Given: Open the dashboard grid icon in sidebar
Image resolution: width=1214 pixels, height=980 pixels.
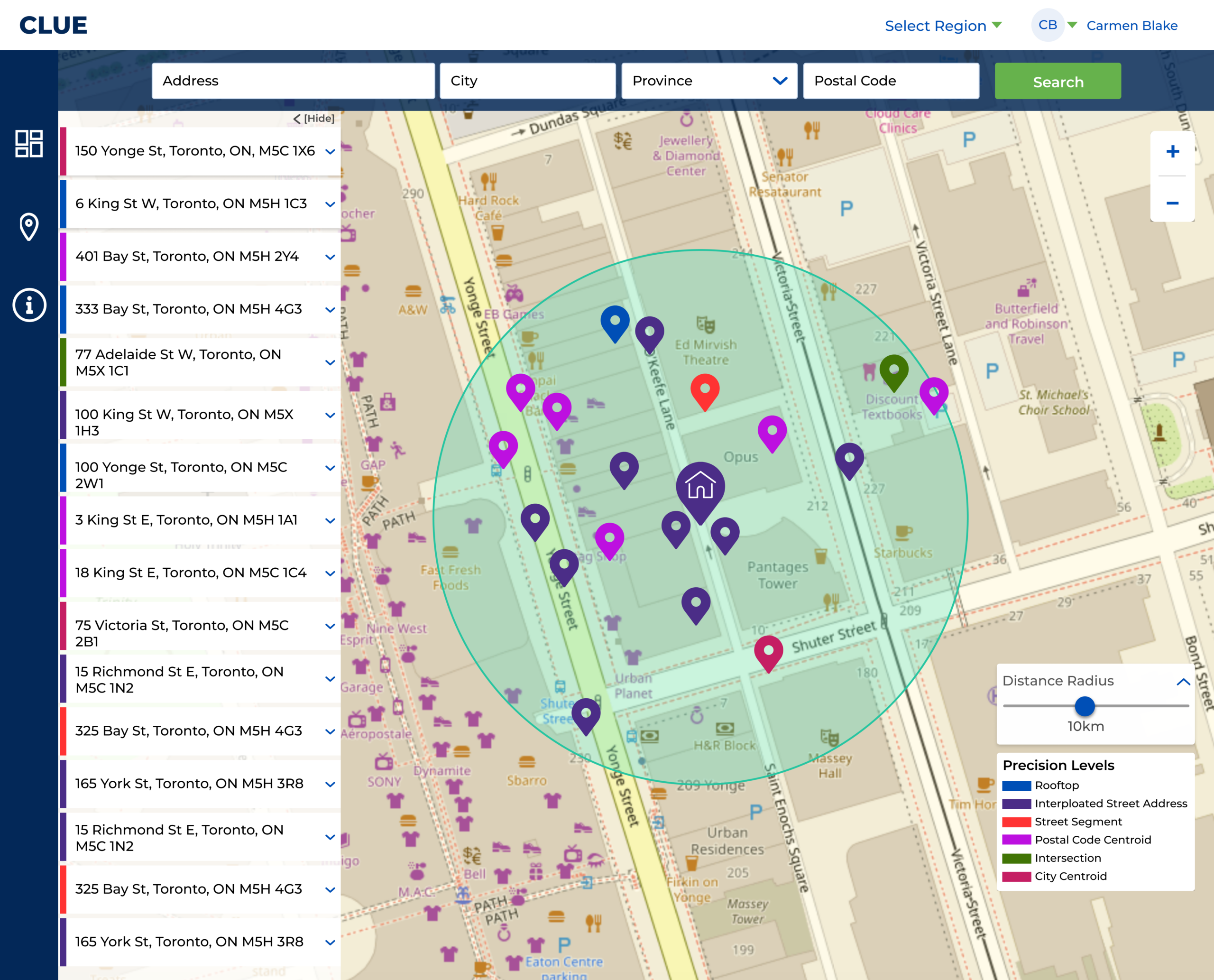Looking at the screenshot, I should click(29, 143).
